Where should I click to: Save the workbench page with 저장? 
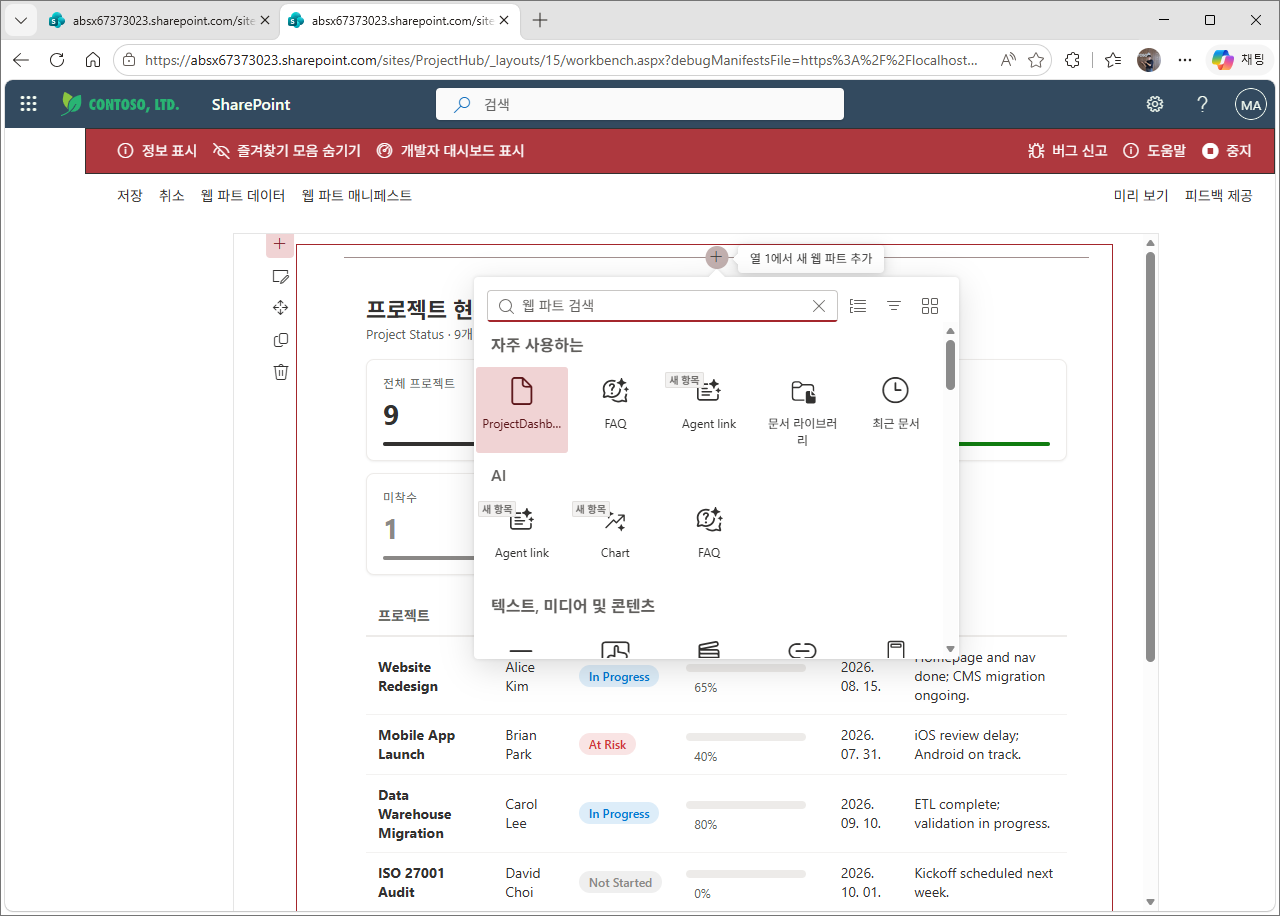tap(130, 196)
